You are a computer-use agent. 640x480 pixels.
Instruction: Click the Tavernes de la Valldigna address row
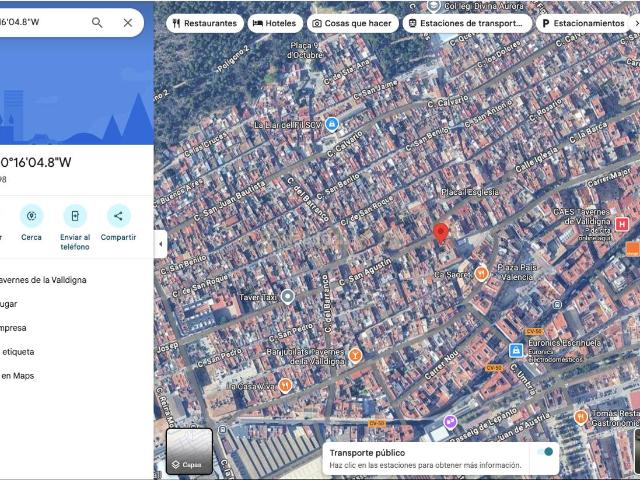[45, 280]
